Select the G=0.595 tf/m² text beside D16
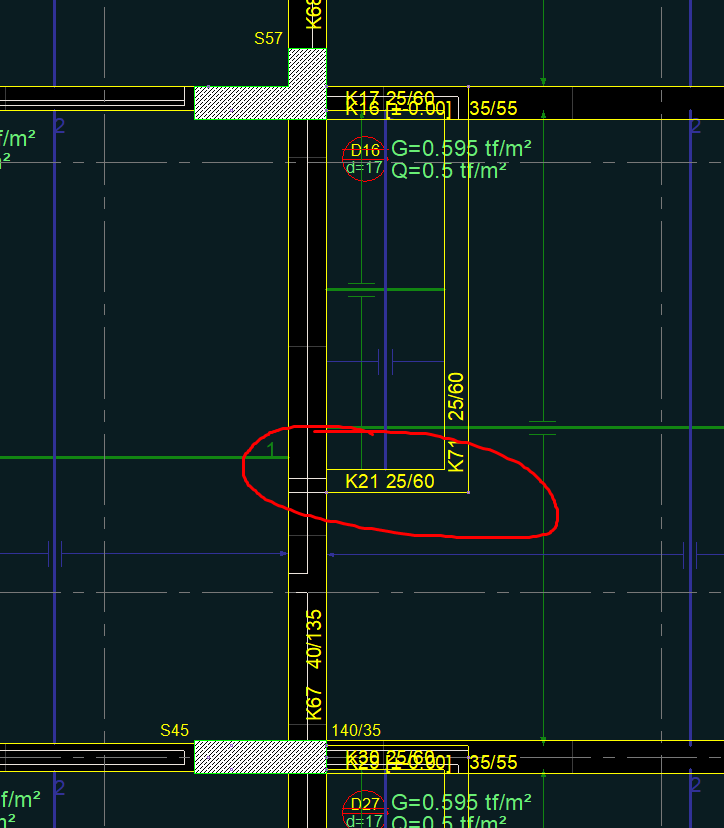 click(461, 149)
